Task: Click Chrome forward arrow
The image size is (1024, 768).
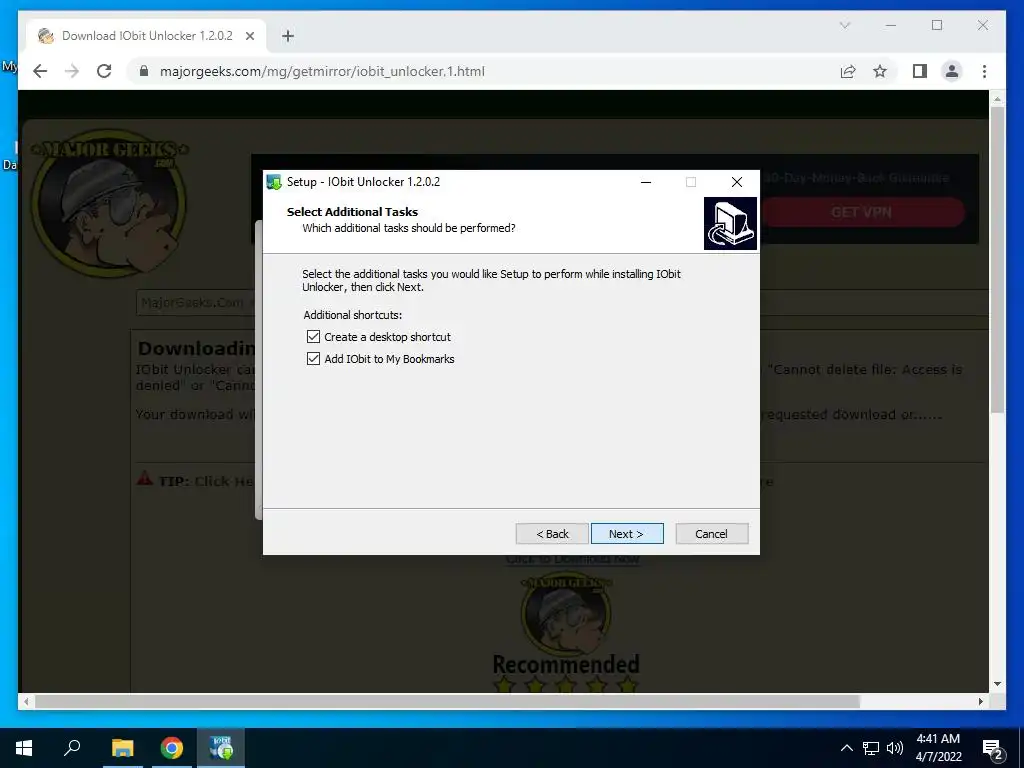Action: 72,71
